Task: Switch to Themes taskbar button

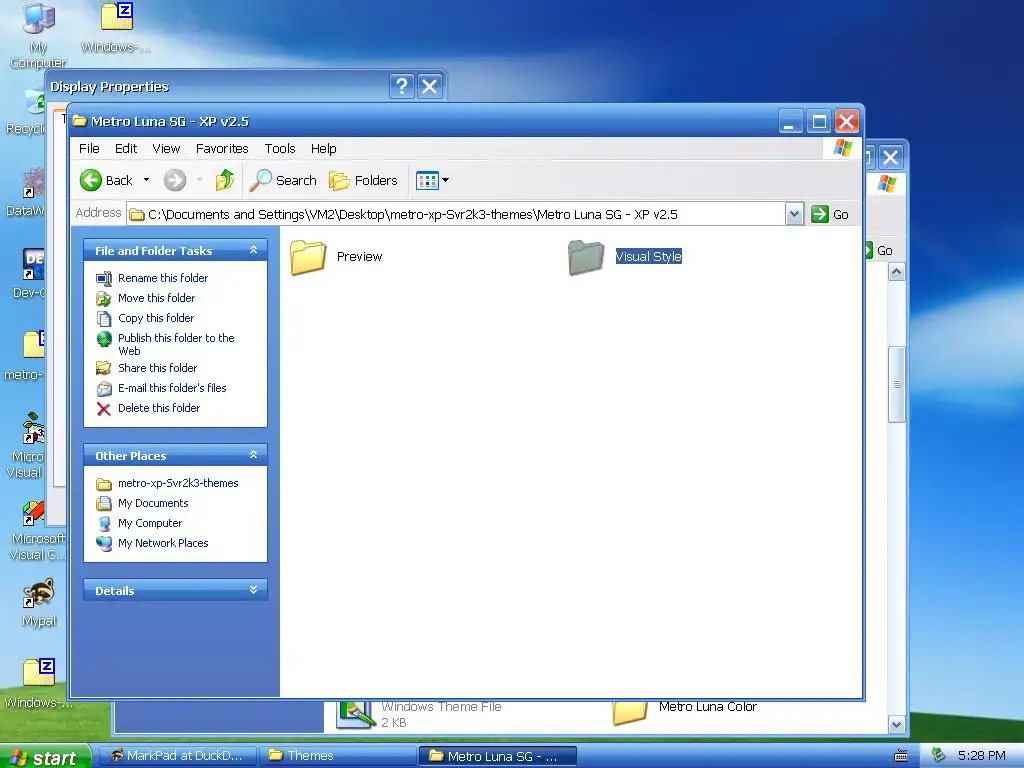Action: [x=338, y=756]
